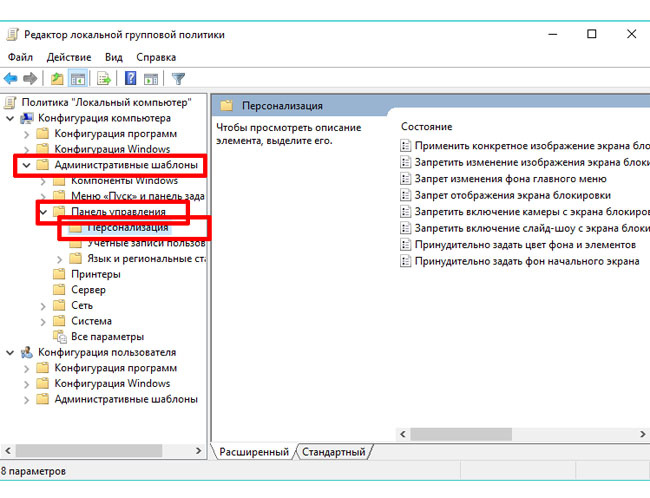Open Help with the question mark icon
650x498 pixels.
[131, 78]
